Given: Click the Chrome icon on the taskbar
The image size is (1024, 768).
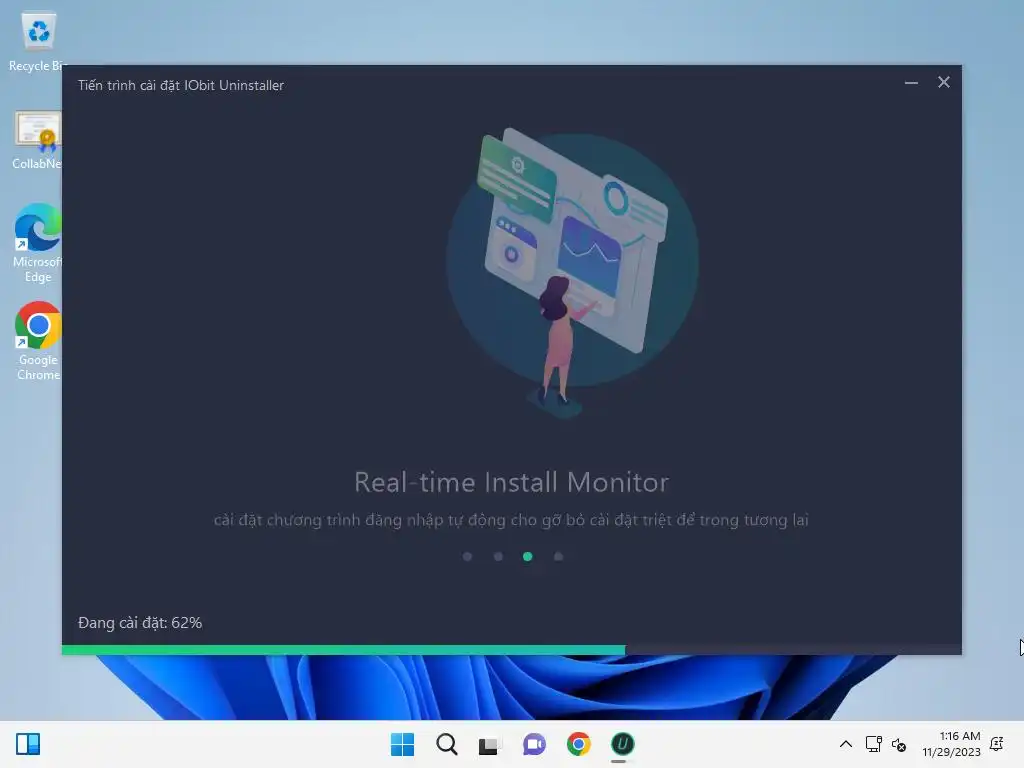Looking at the screenshot, I should coord(579,744).
